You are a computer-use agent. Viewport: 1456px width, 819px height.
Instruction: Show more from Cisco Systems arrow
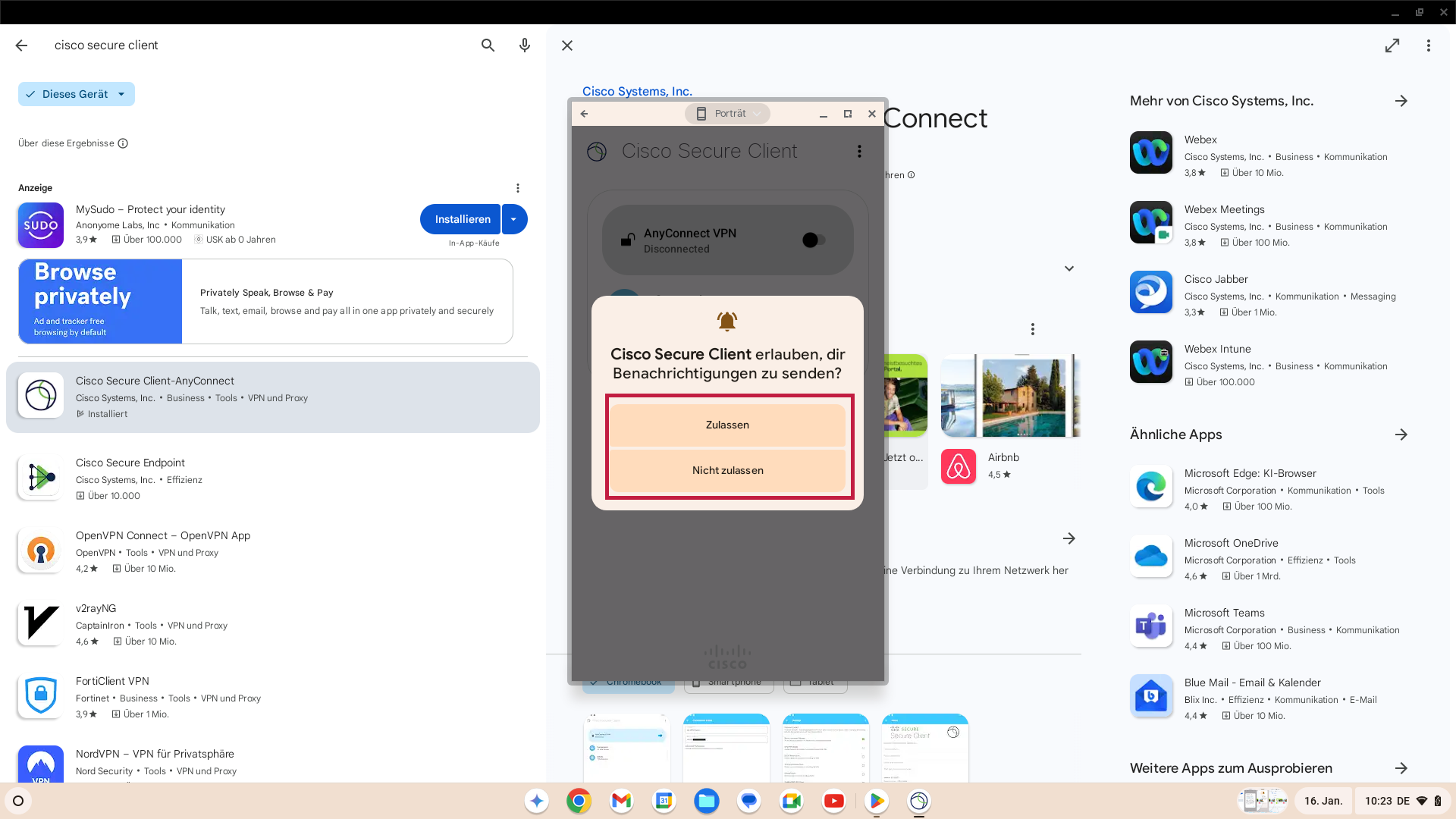tap(1401, 101)
